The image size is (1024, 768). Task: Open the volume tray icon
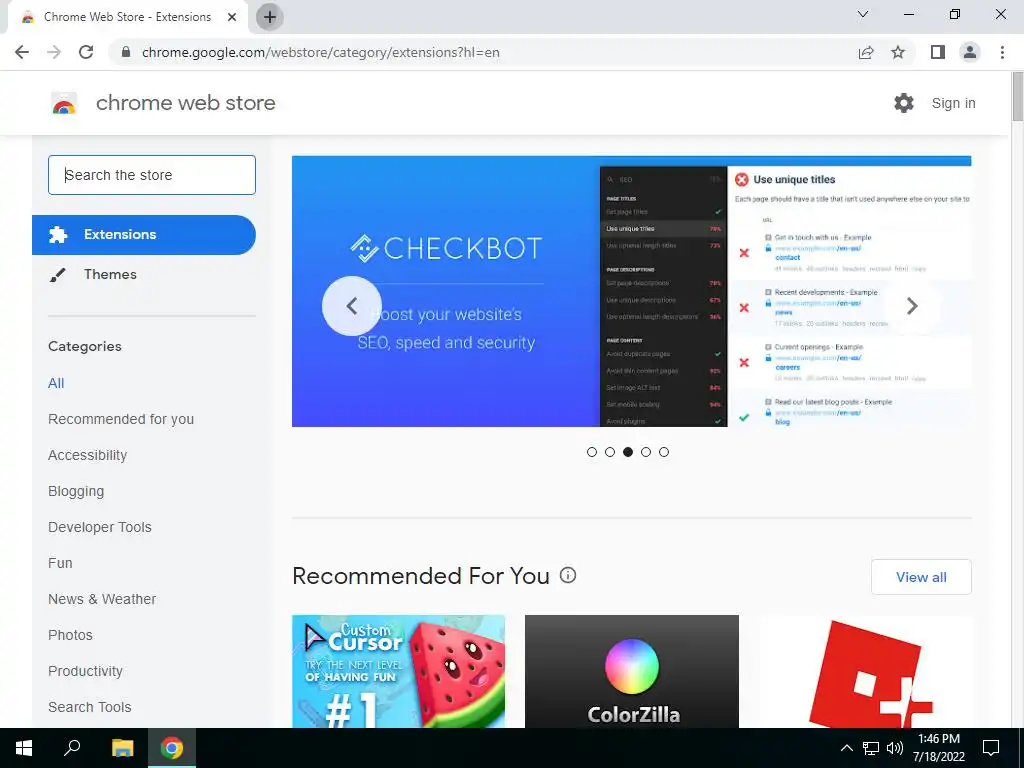[x=895, y=748]
